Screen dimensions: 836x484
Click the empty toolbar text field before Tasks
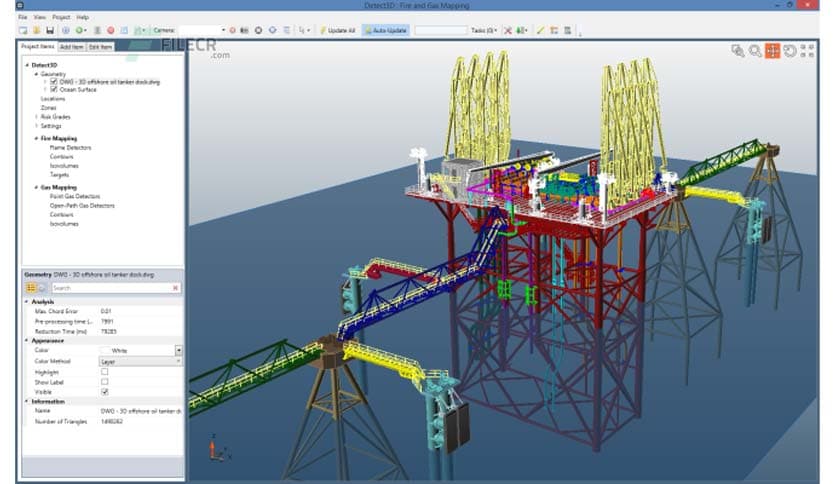(x=440, y=30)
